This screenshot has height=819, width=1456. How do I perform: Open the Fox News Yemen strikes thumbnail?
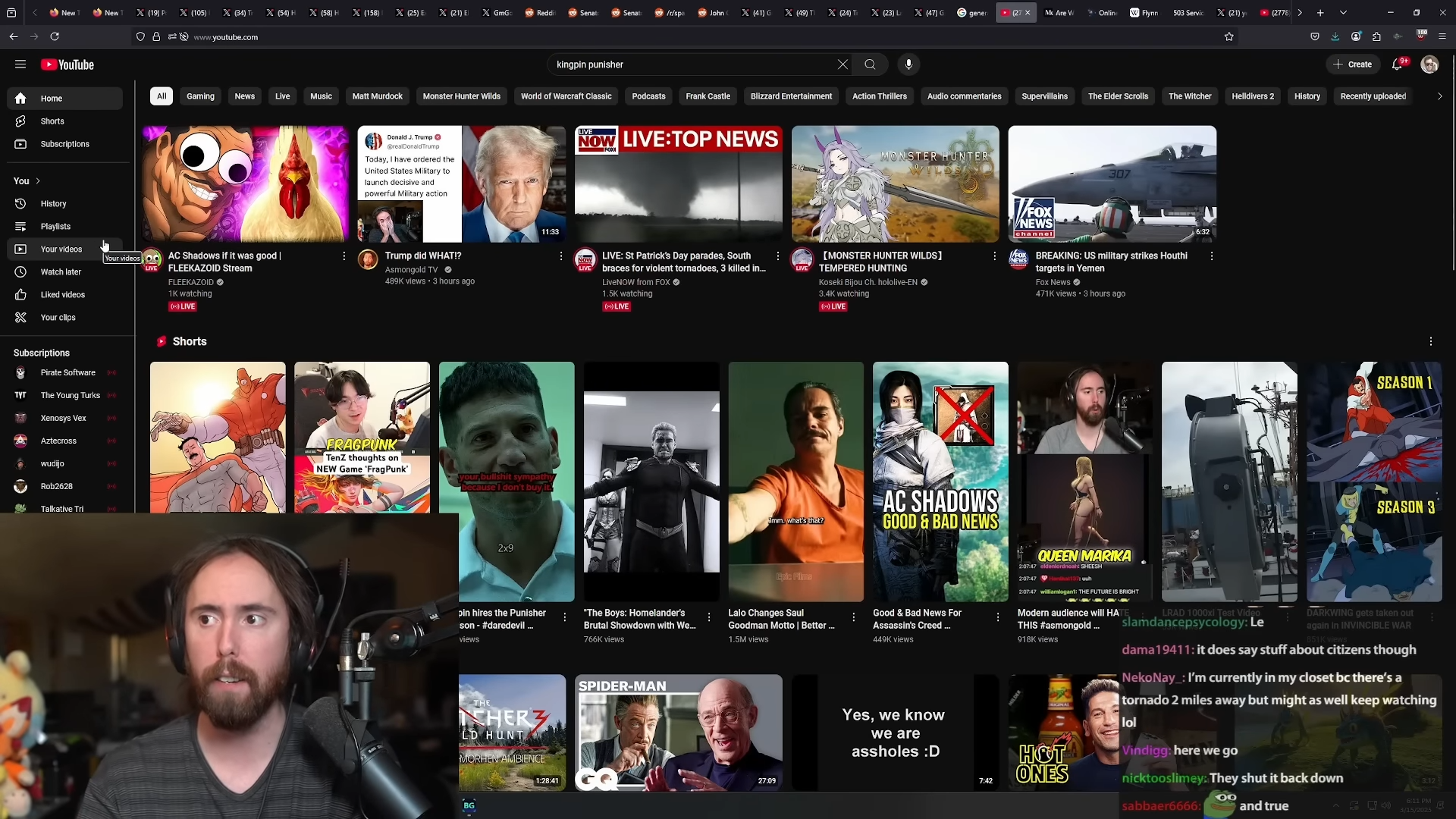pyautogui.click(x=1112, y=184)
